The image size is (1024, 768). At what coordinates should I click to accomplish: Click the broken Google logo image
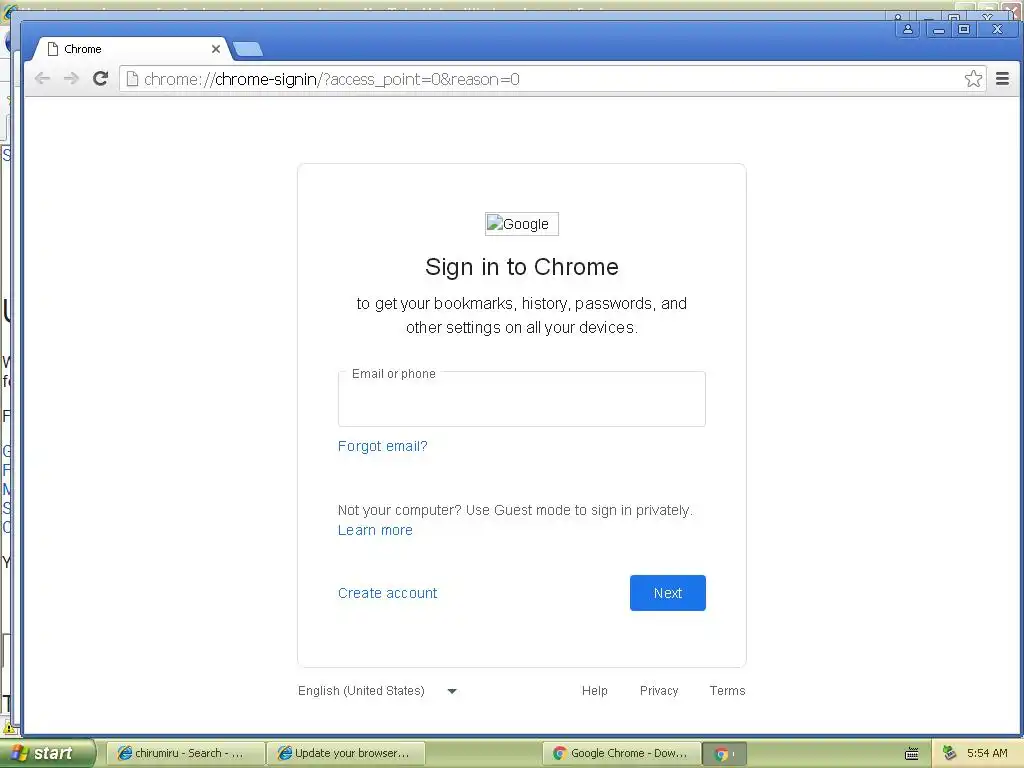[522, 224]
